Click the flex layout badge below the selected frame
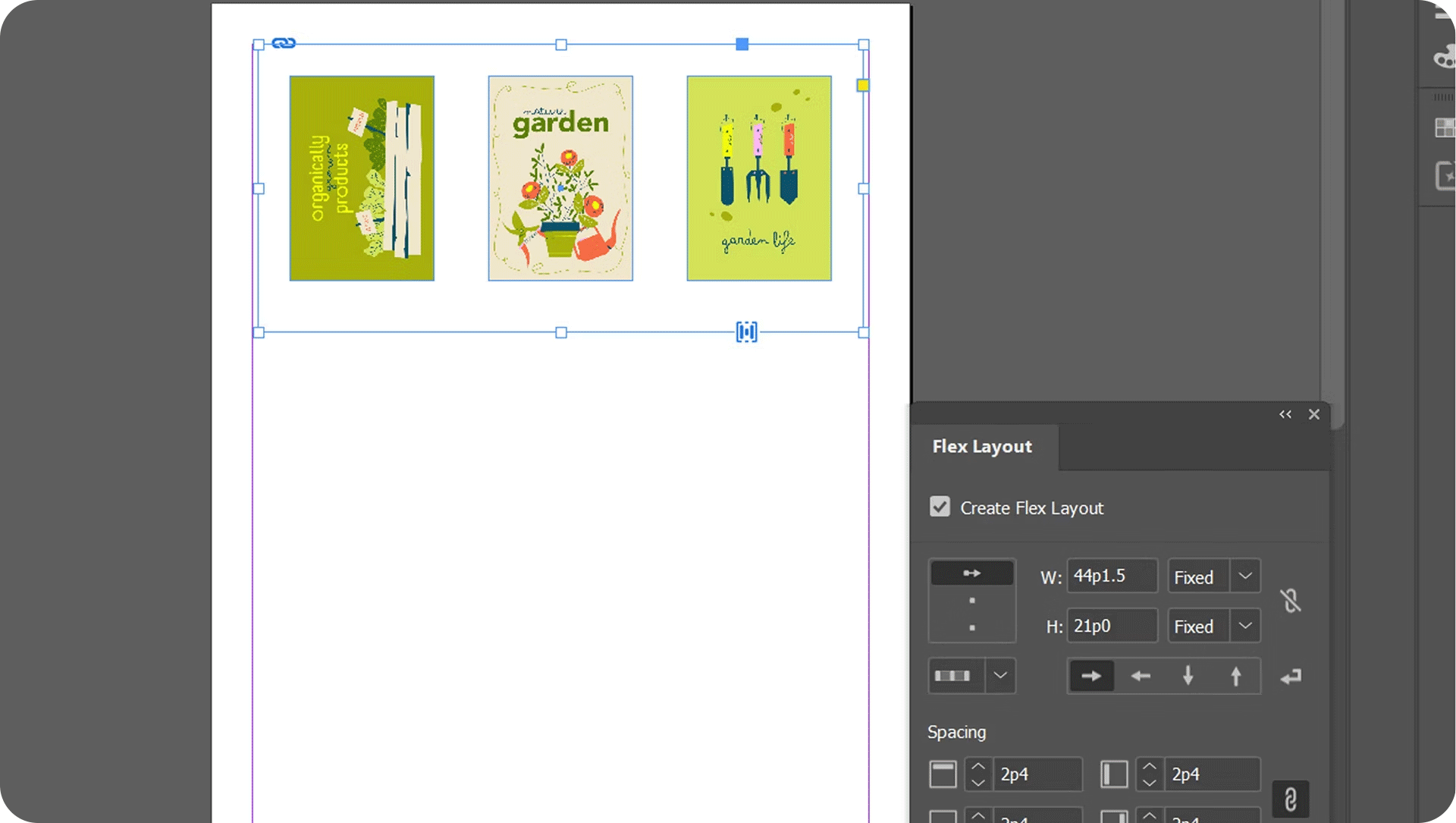The width and height of the screenshot is (1456, 823). [746, 331]
